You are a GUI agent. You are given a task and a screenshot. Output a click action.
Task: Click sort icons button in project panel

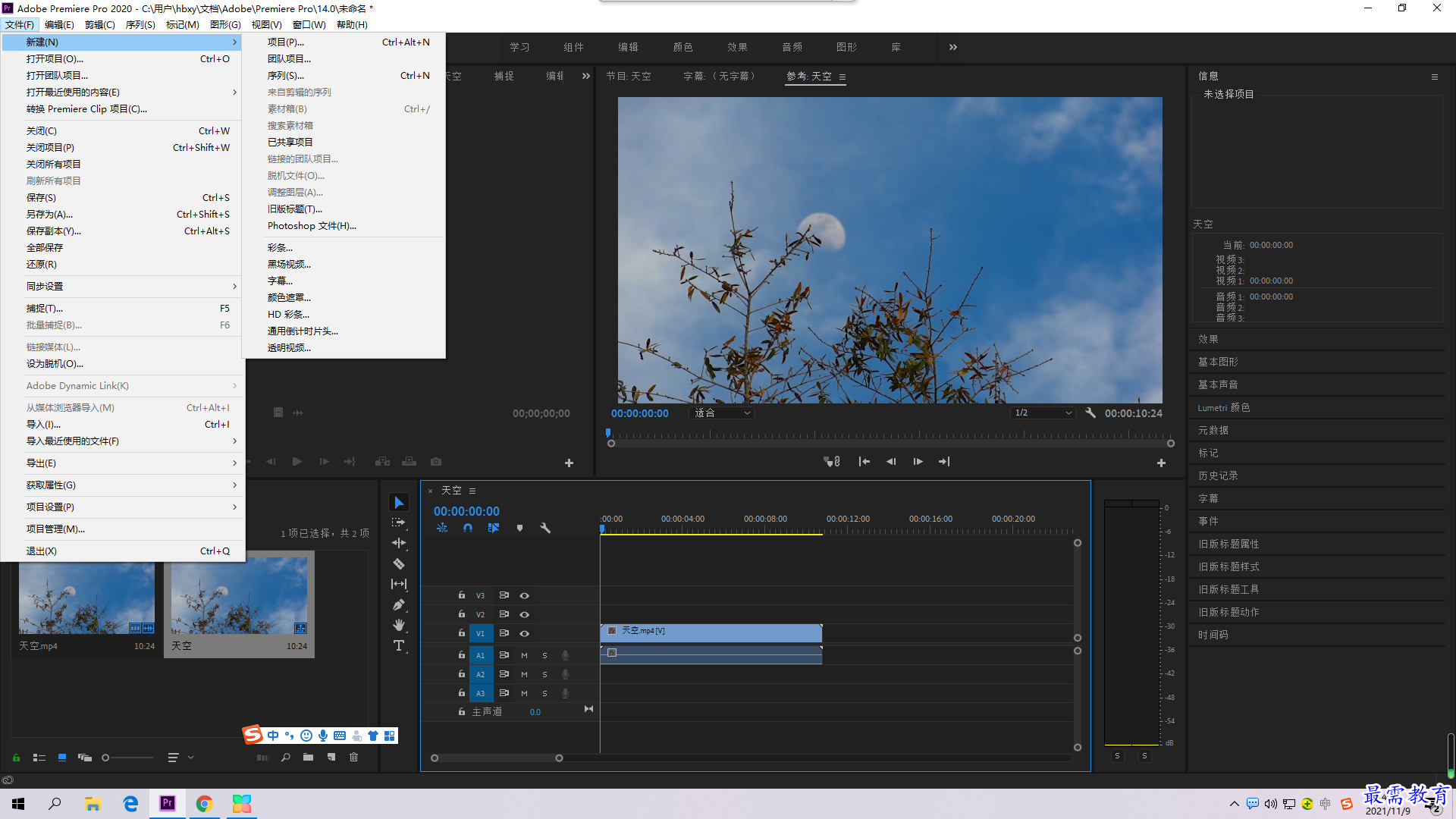tap(173, 757)
